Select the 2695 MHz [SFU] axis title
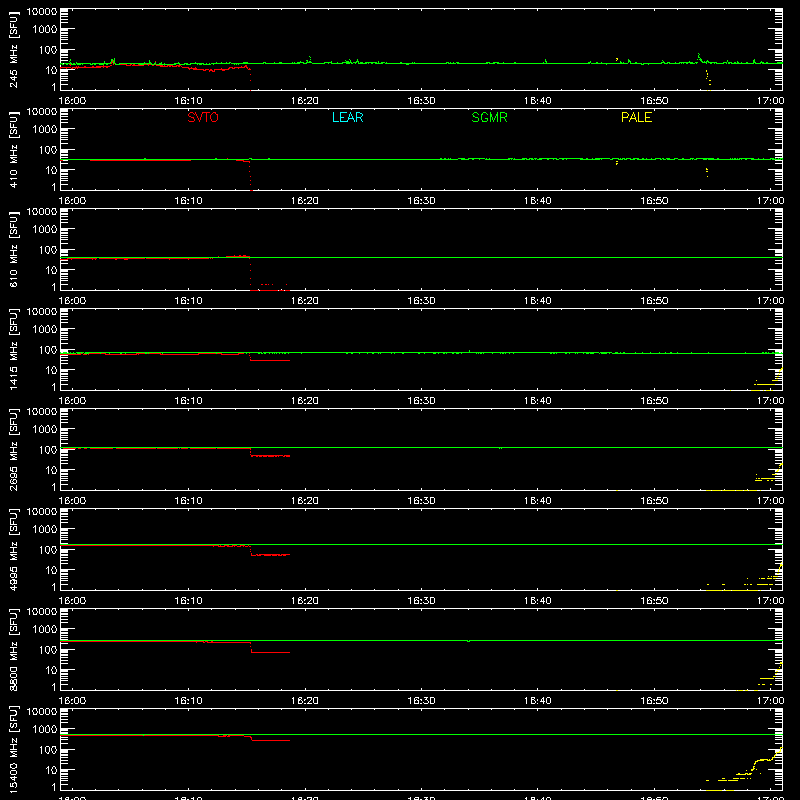Viewport: 800px width, 800px height. 13,449
